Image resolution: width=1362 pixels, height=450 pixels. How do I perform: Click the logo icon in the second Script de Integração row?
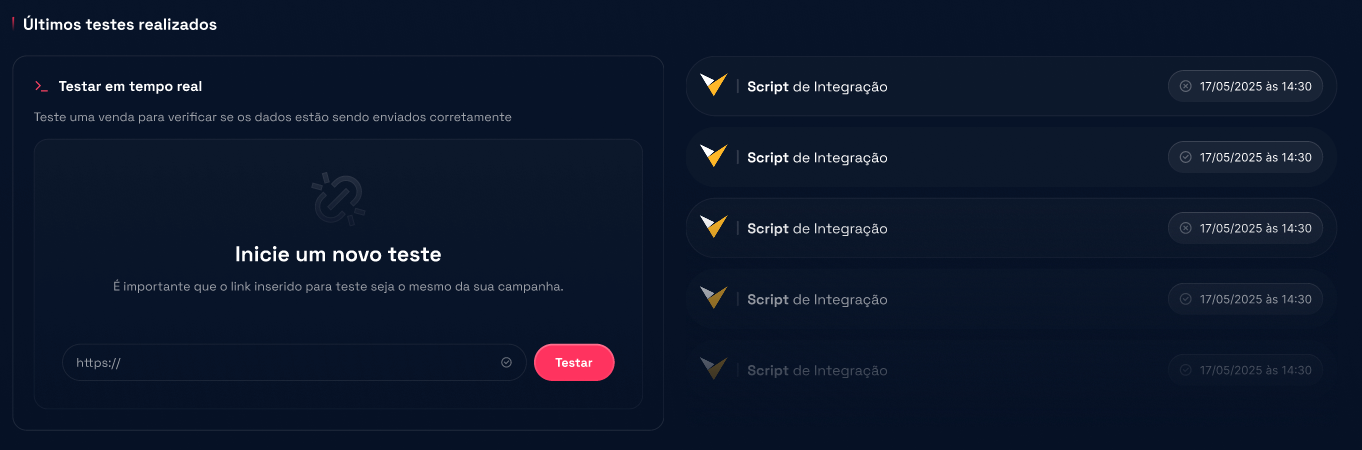[x=713, y=156]
